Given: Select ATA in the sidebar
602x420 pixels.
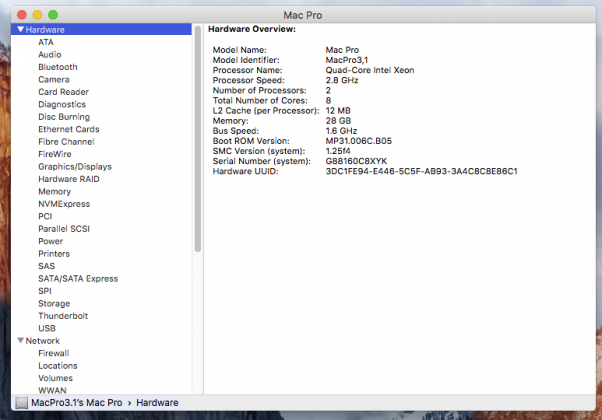Looking at the screenshot, I should click(x=46, y=42).
